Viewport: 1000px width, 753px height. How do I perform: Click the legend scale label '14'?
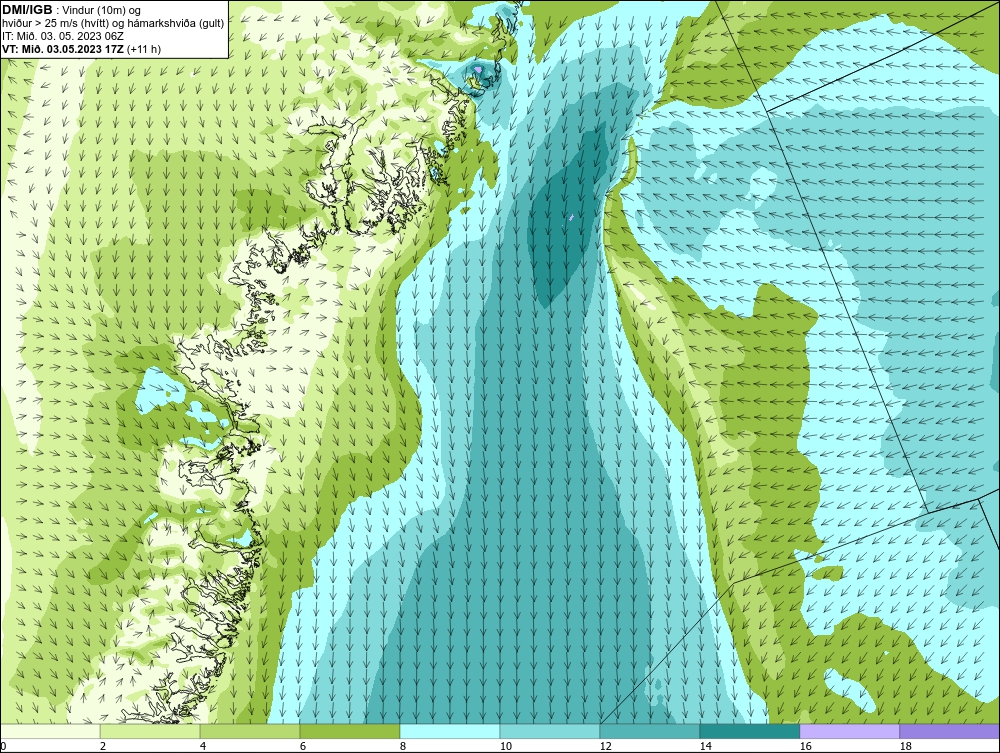pyautogui.click(x=705, y=746)
